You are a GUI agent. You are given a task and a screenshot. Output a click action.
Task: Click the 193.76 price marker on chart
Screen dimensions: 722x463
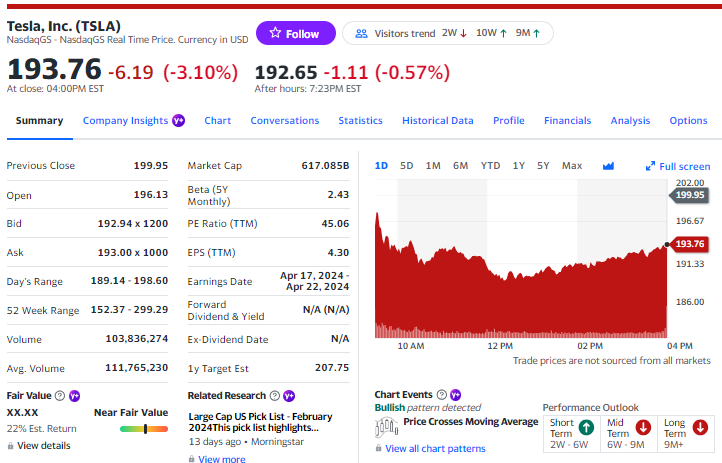[x=689, y=243]
